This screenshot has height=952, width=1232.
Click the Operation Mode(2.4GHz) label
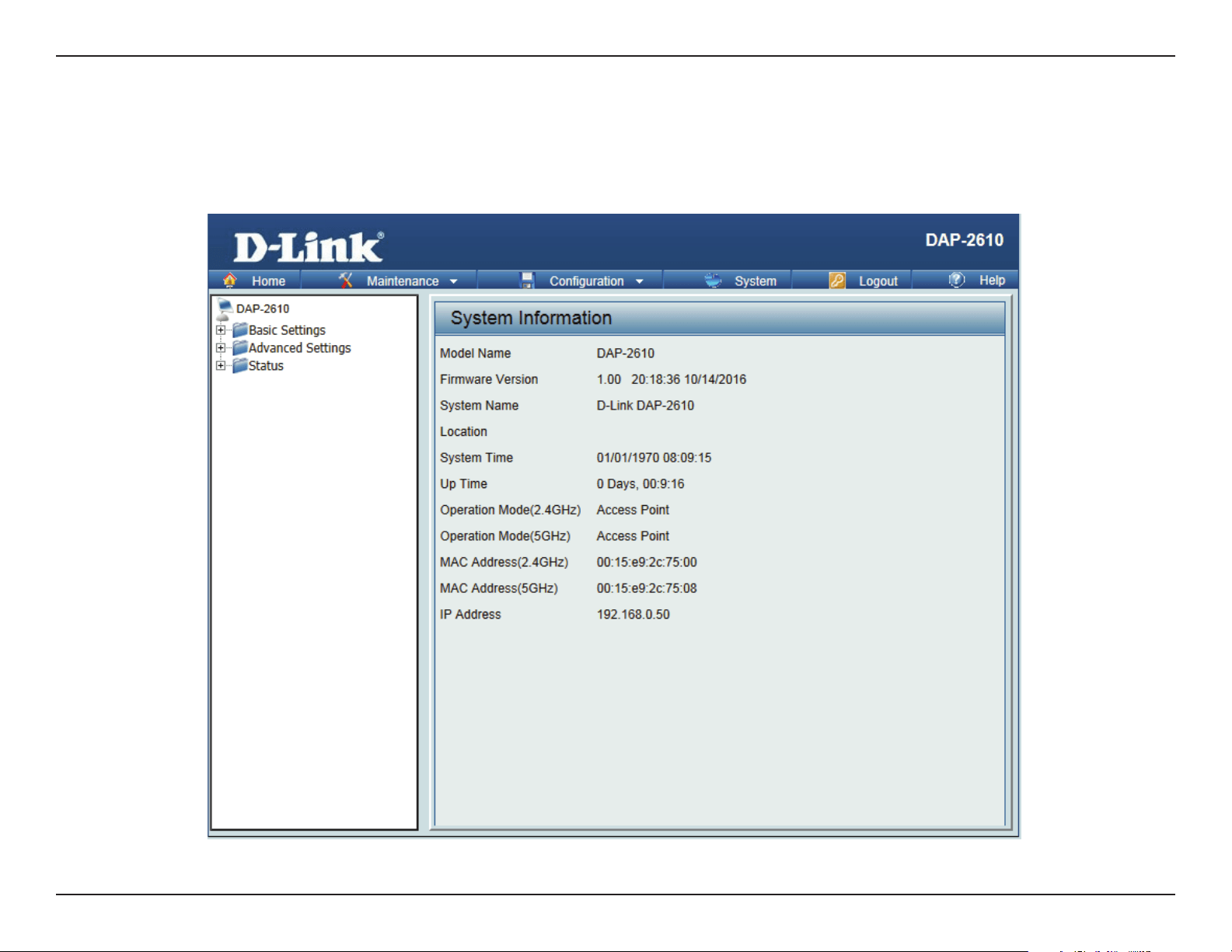click(x=510, y=510)
